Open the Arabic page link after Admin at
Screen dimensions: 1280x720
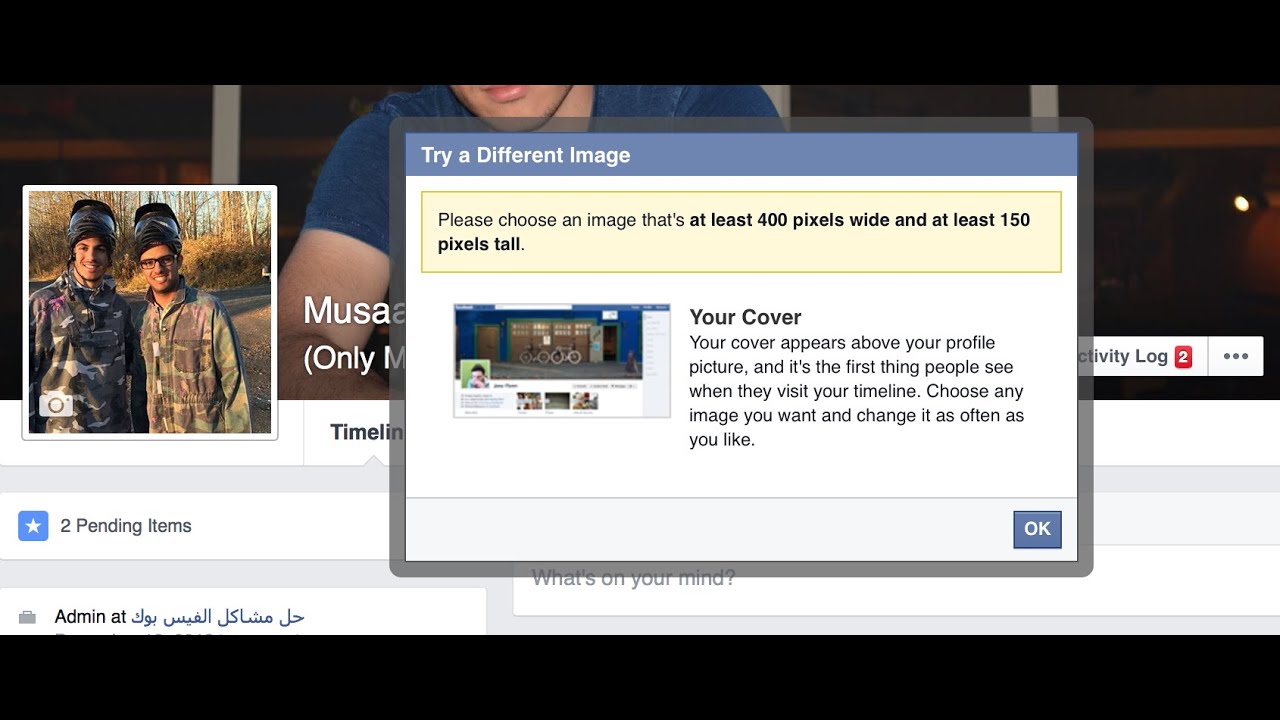point(218,617)
